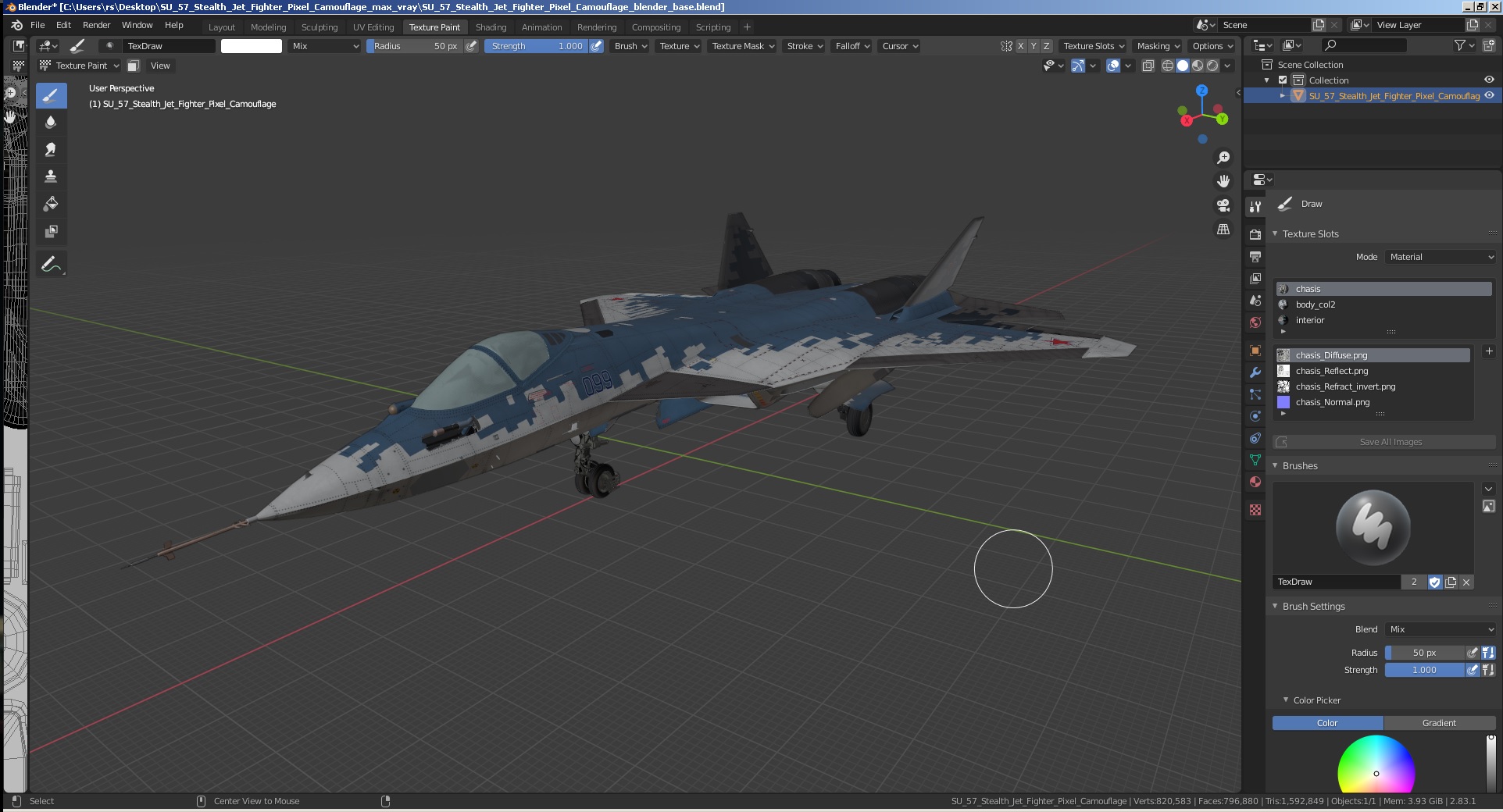
Task: Select the Annotate tool
Action: click(x=51, y=265)
